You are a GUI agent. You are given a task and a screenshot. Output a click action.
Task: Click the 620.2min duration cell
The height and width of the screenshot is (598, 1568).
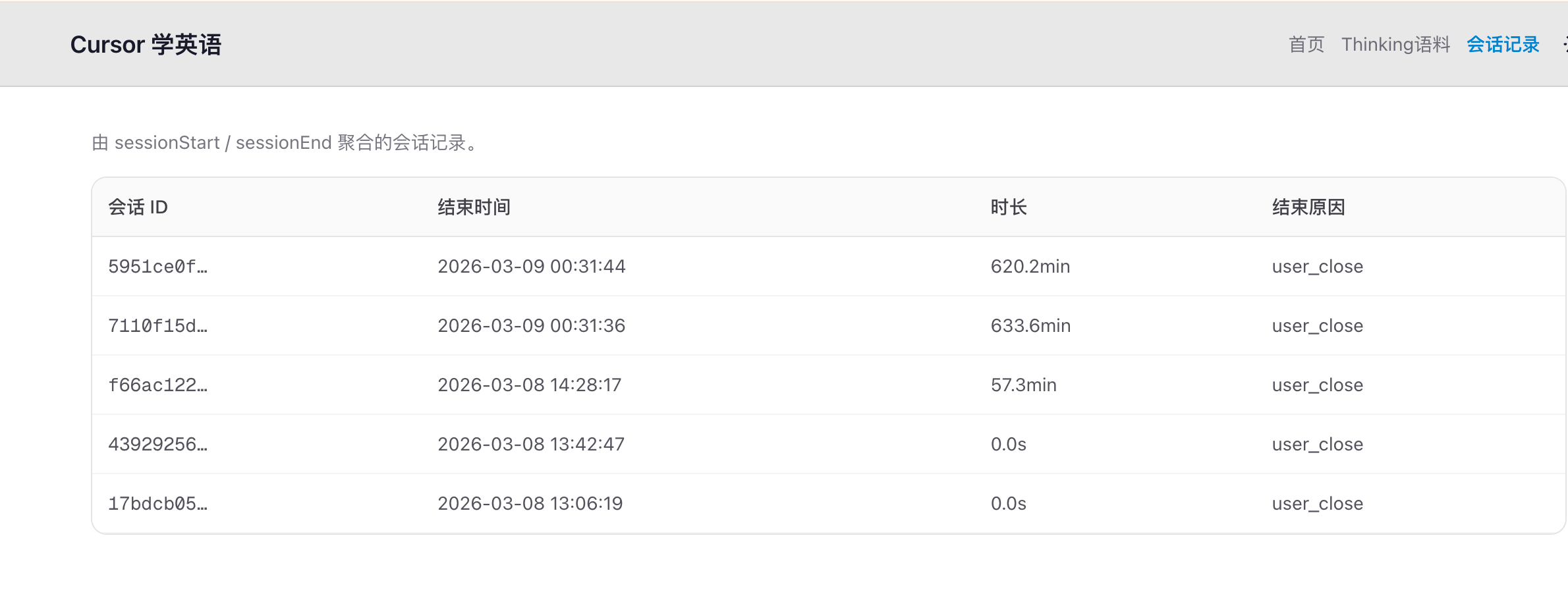coord(1030,267)
